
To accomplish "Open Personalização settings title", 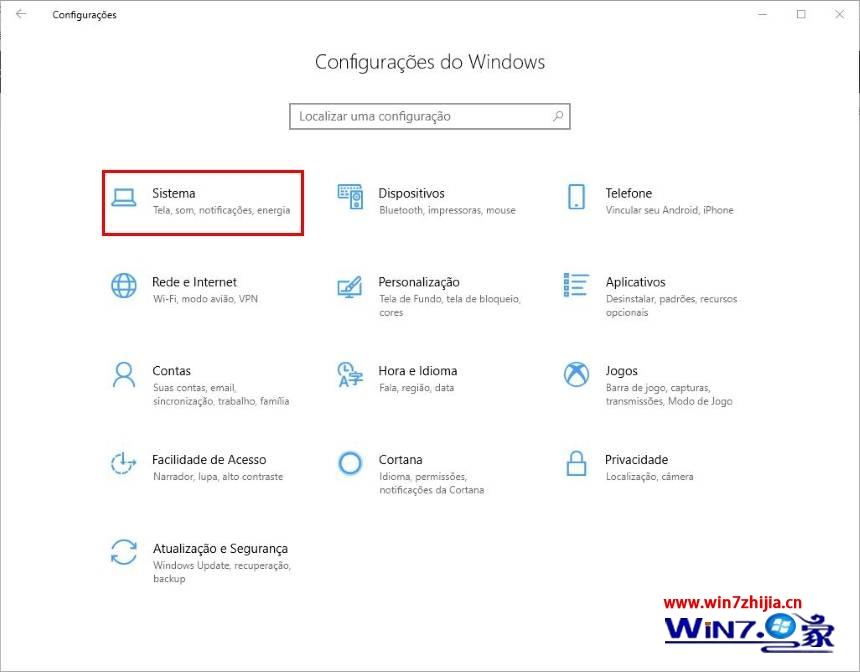I will tap(419, 283).
